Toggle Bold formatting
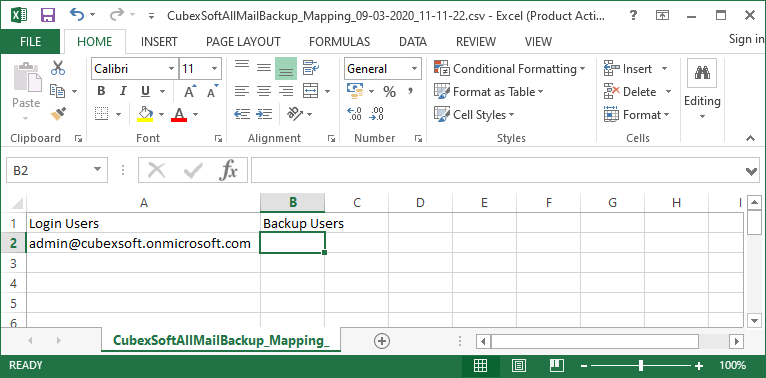Screen dimensions: 766x378 coord(101,91)
